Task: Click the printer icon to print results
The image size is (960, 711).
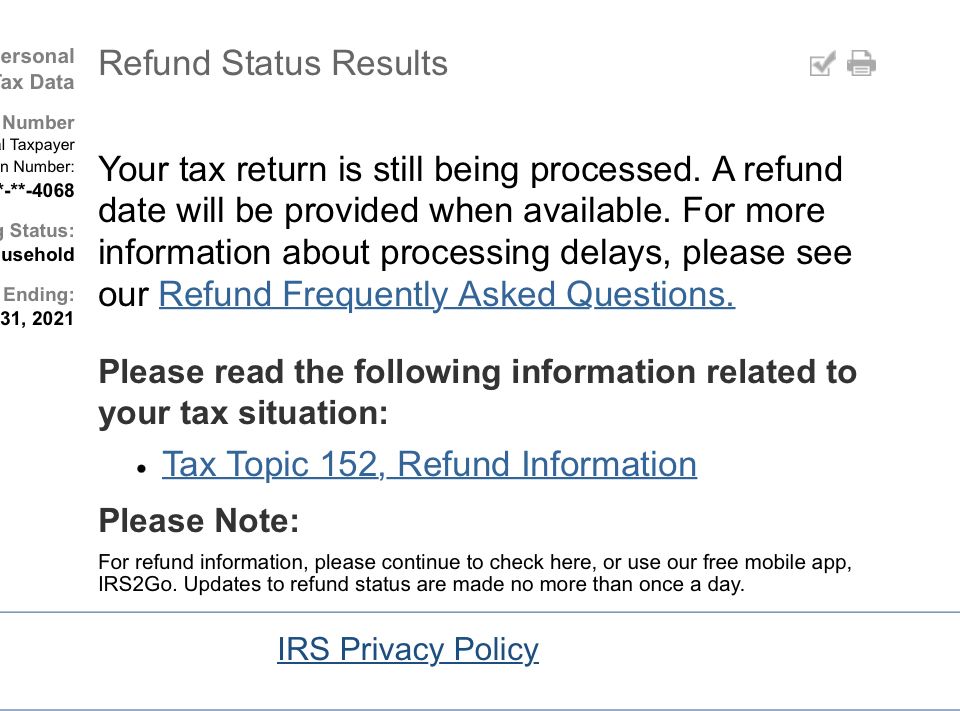Action: pyautogui.click(x=861, y=63)
